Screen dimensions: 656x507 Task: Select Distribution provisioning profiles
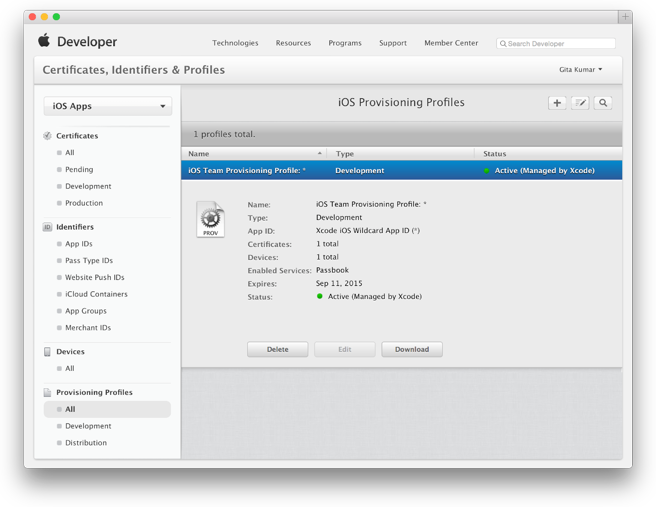coord(86,443)
